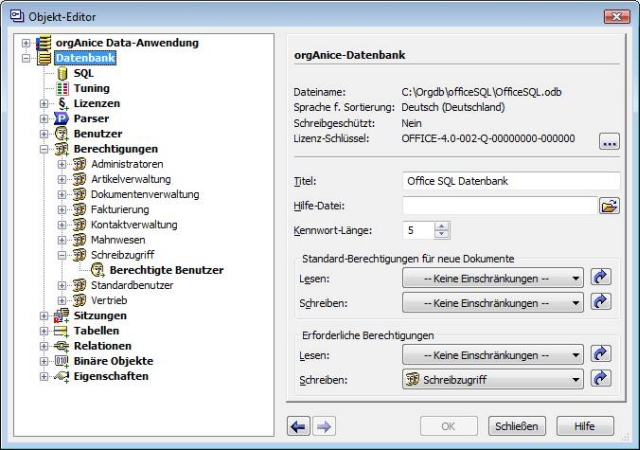
Task: Click the Lizenzen paragraph icon
Action: pyautogui.click(x=62, y=104)
